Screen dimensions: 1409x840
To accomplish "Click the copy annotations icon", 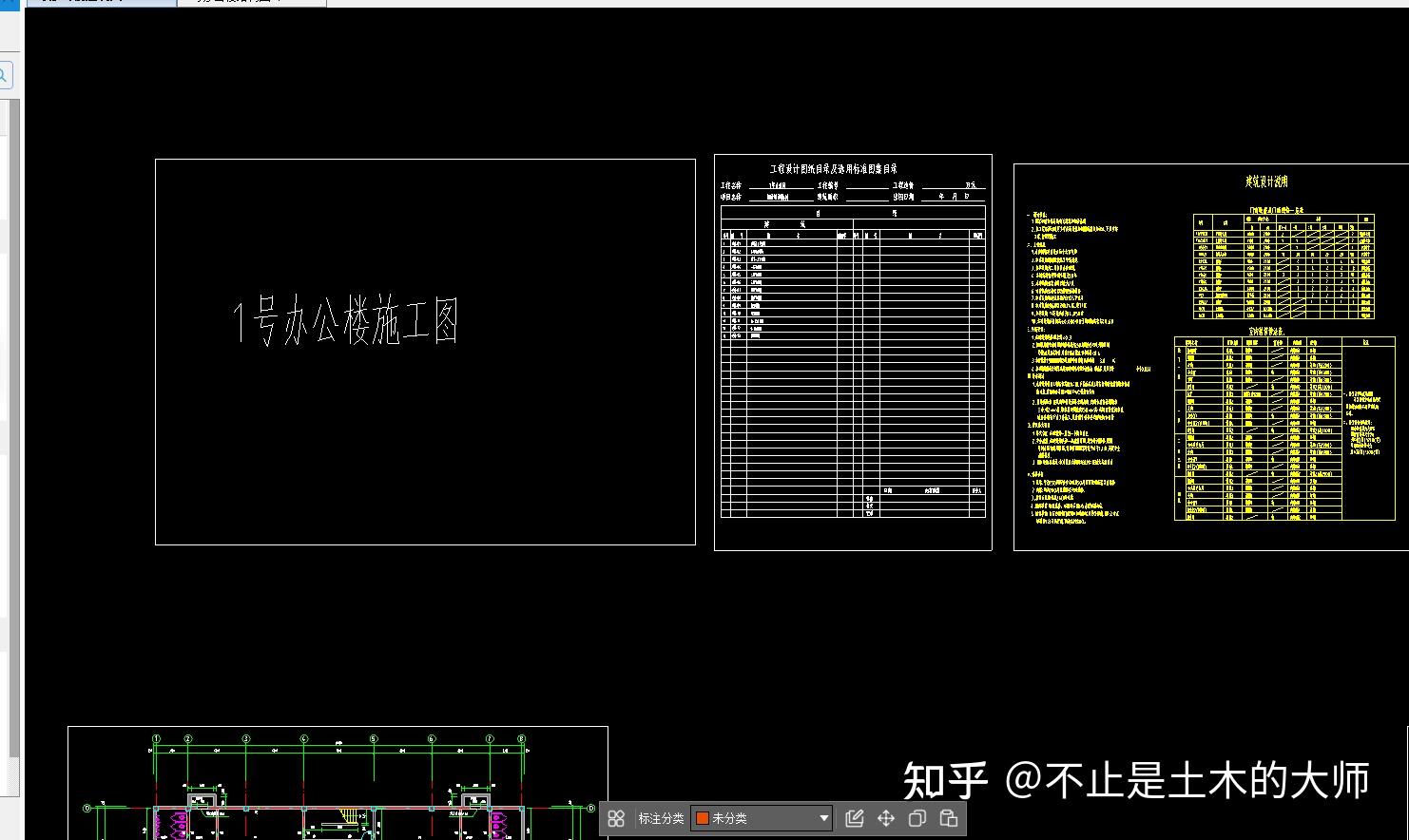I will coord(917,817).
